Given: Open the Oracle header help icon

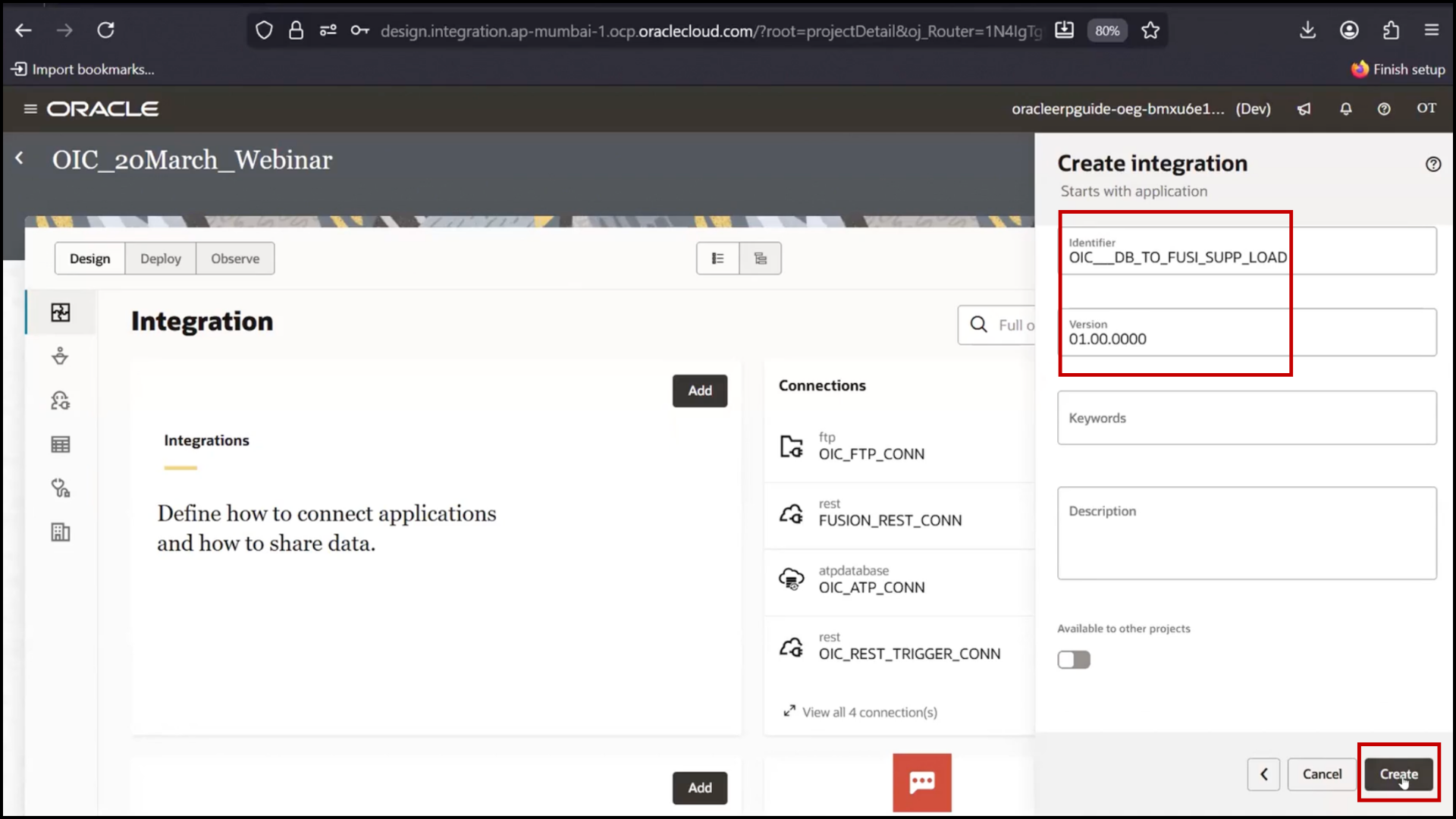Looking at the screenshot, I should point(1384,109).
